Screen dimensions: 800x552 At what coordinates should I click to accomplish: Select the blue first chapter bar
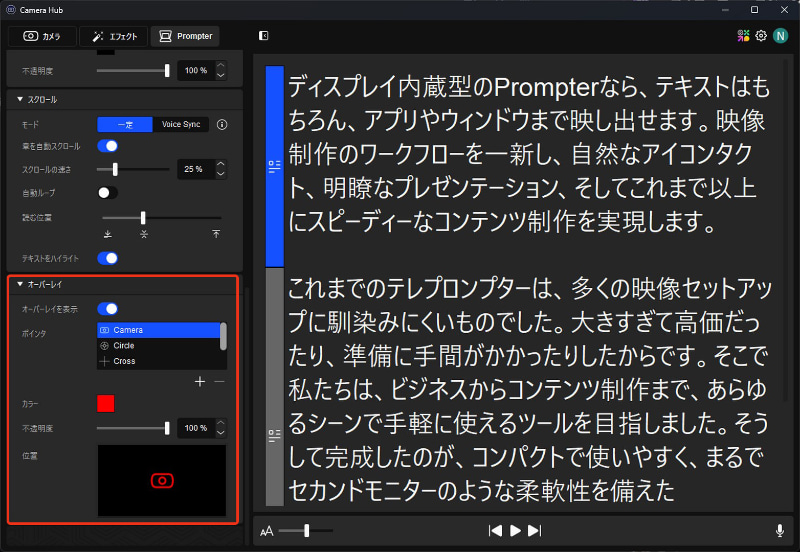[x=274, y=166]
